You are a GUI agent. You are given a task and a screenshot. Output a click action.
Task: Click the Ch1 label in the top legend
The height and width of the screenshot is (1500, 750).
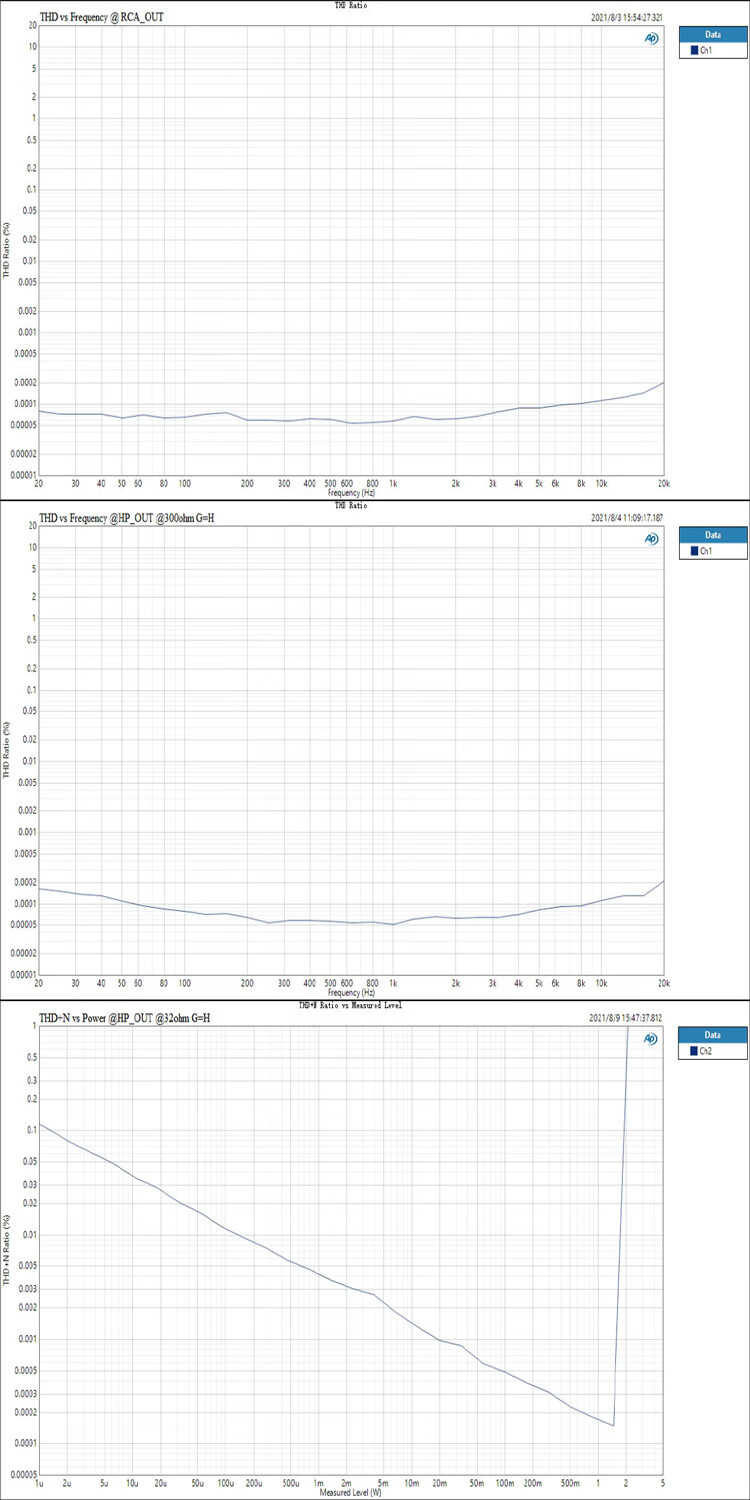[707, 50]
